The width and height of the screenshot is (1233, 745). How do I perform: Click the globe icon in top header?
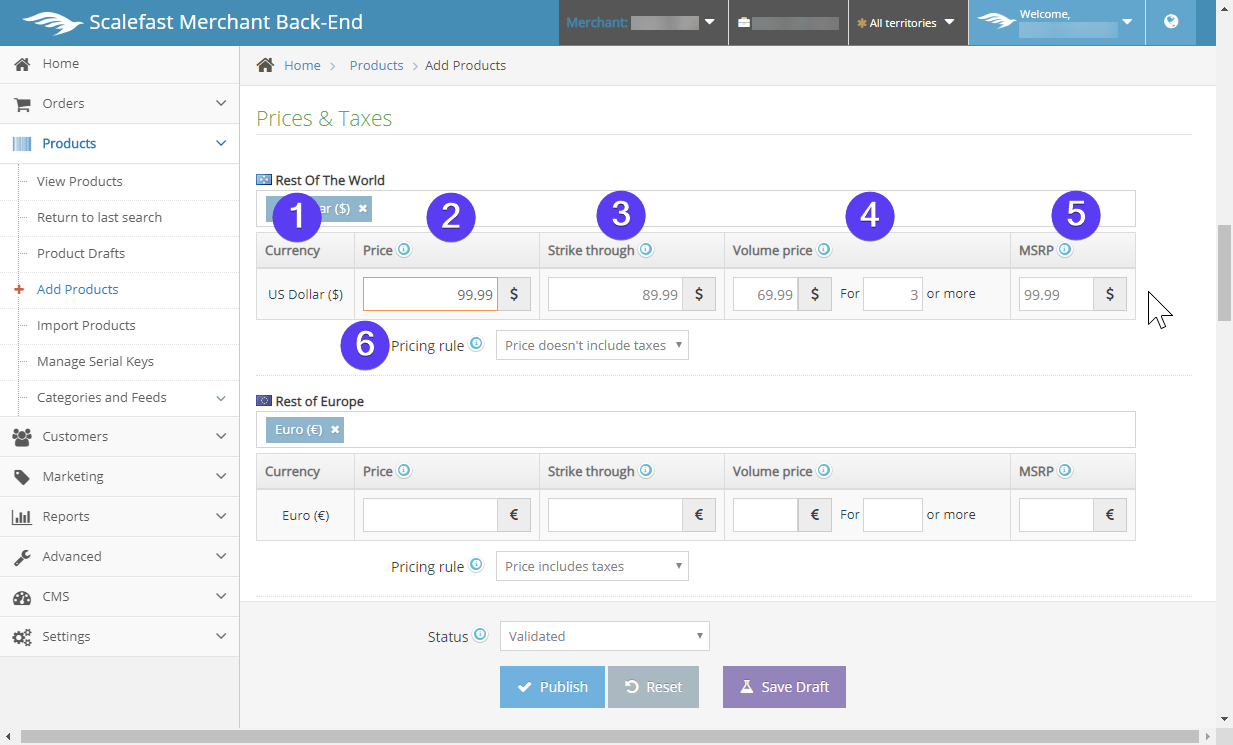point(1171,22)
